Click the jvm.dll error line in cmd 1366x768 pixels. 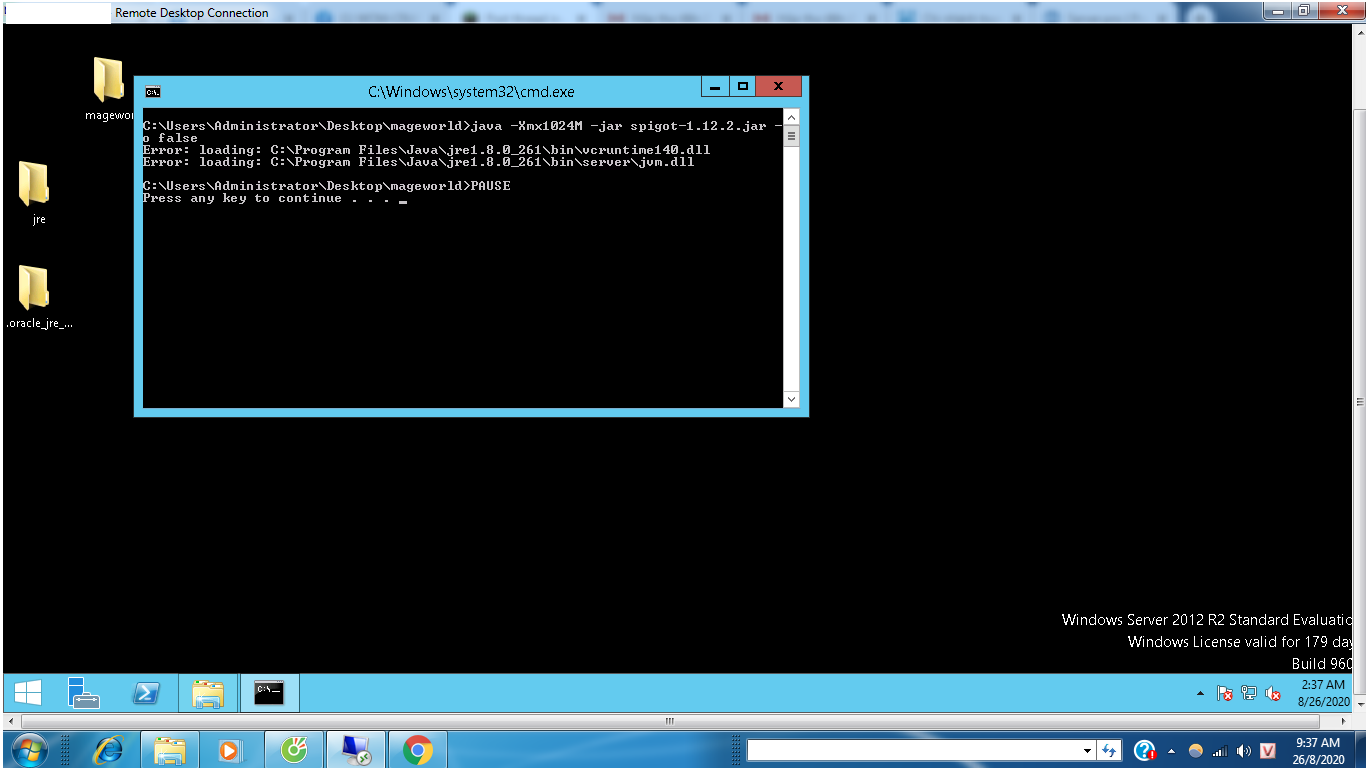pyautogui.click(x=419, y=162)
